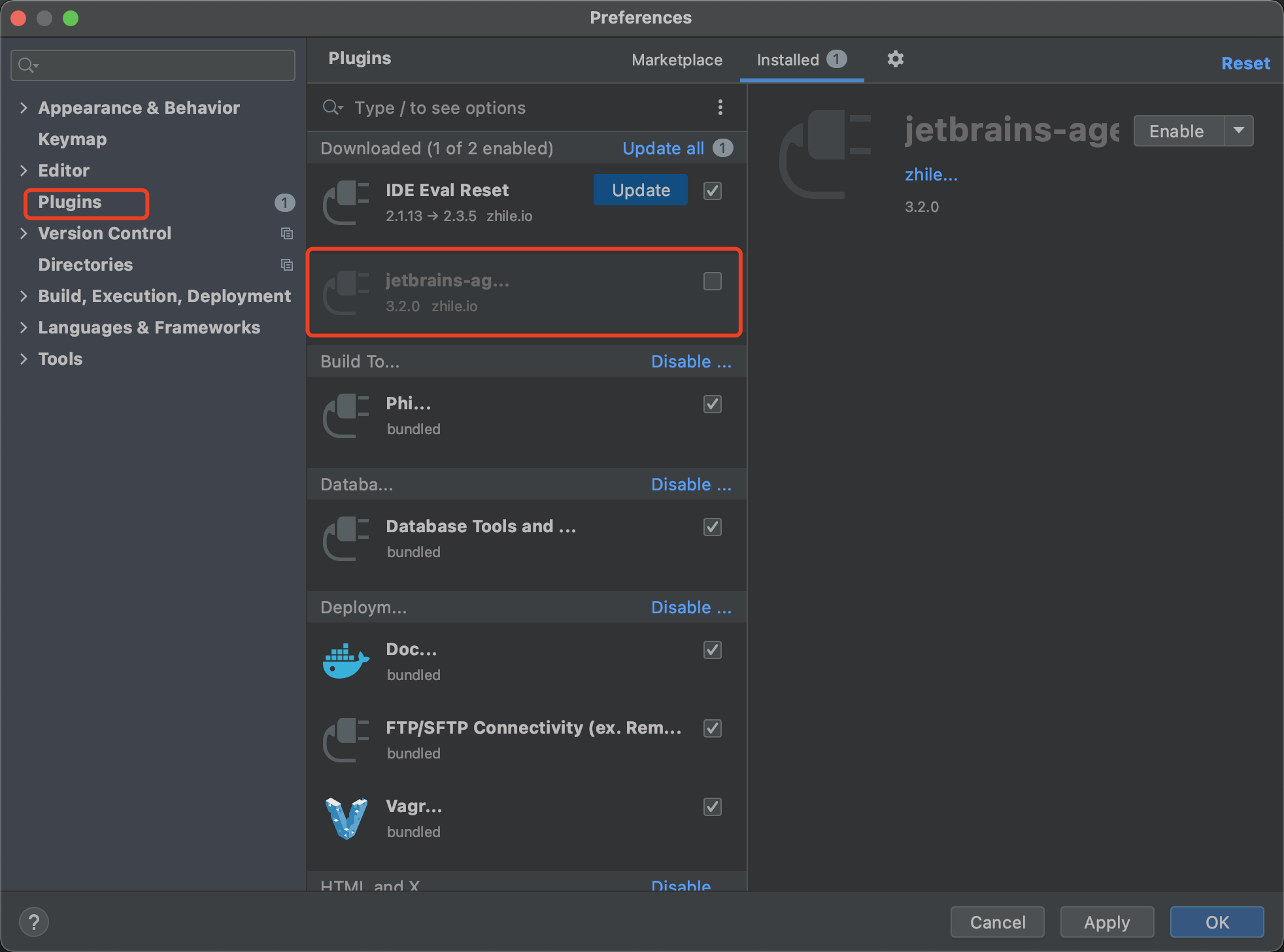
Task: Click the IDE Eval Reset plugin icon
Action: pyautogui.click(x=346, y=203)
